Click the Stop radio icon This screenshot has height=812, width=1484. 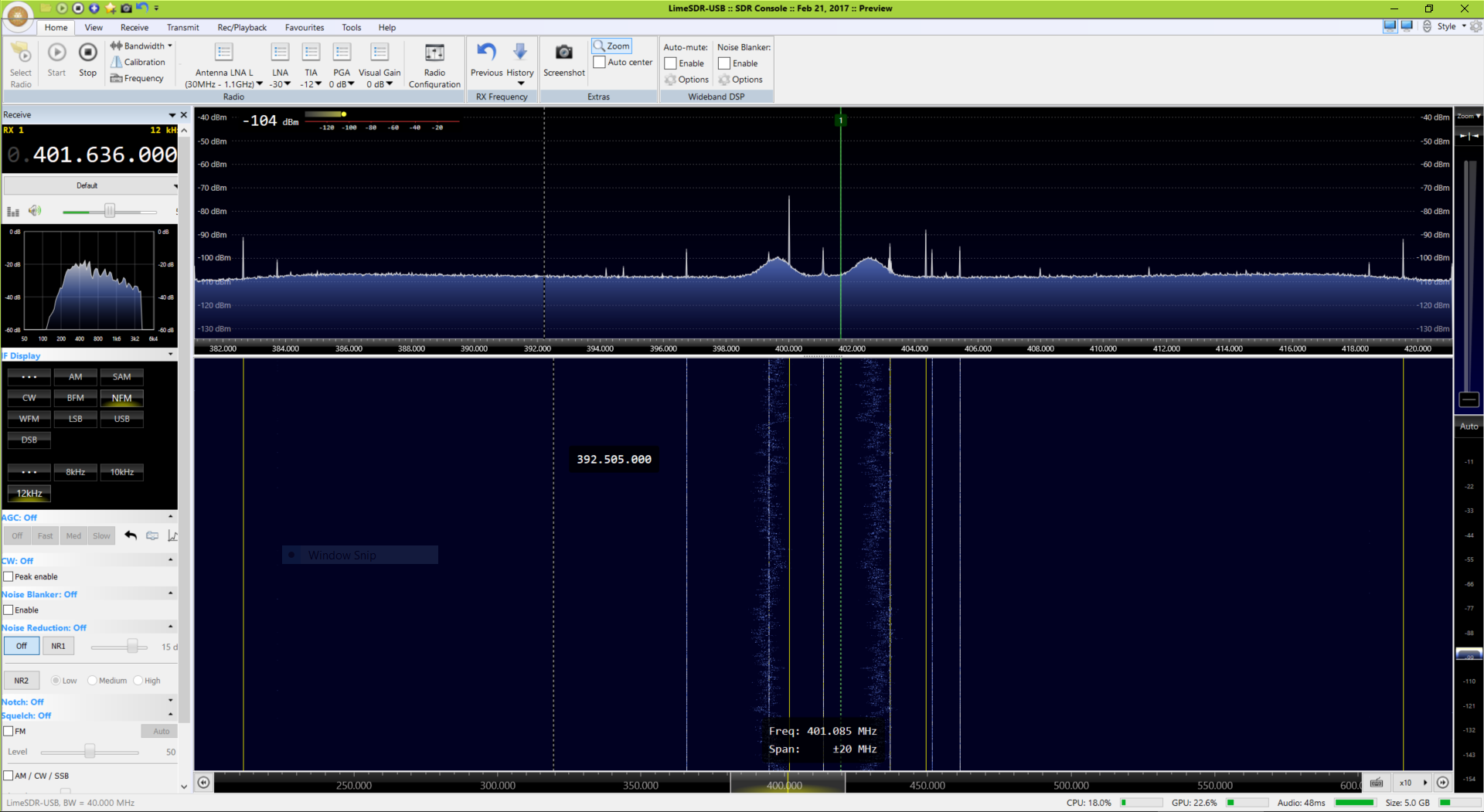[88, 53]
